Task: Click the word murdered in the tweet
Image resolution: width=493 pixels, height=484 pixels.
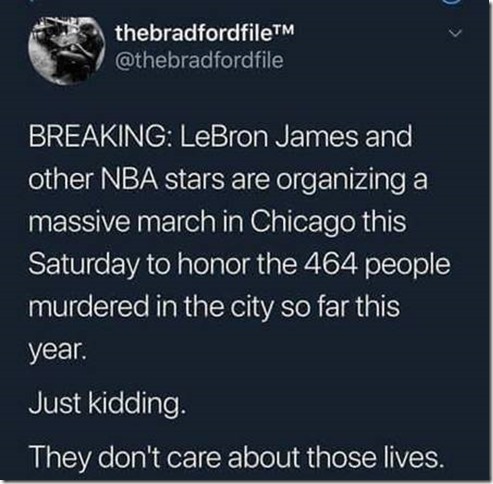Action: coord(88,307)
